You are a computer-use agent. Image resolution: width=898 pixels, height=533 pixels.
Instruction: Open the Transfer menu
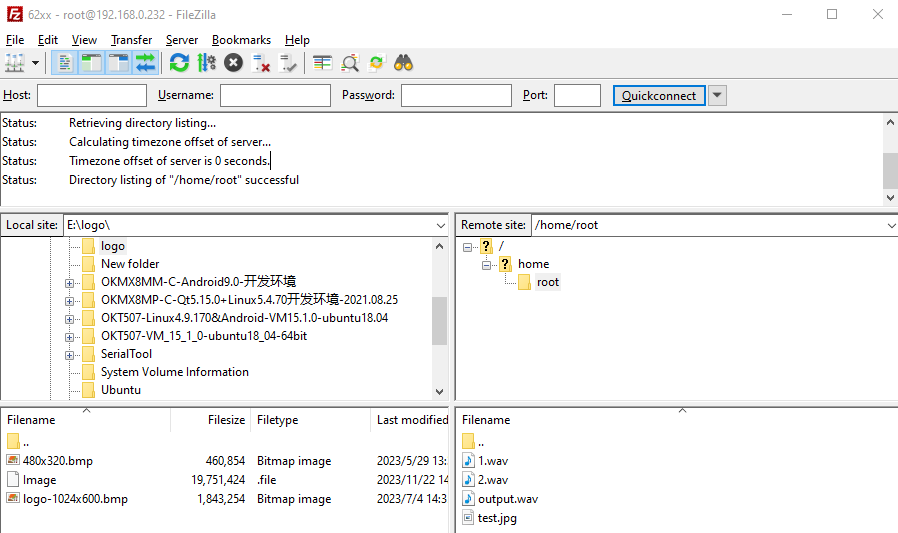tap(131, 40)
